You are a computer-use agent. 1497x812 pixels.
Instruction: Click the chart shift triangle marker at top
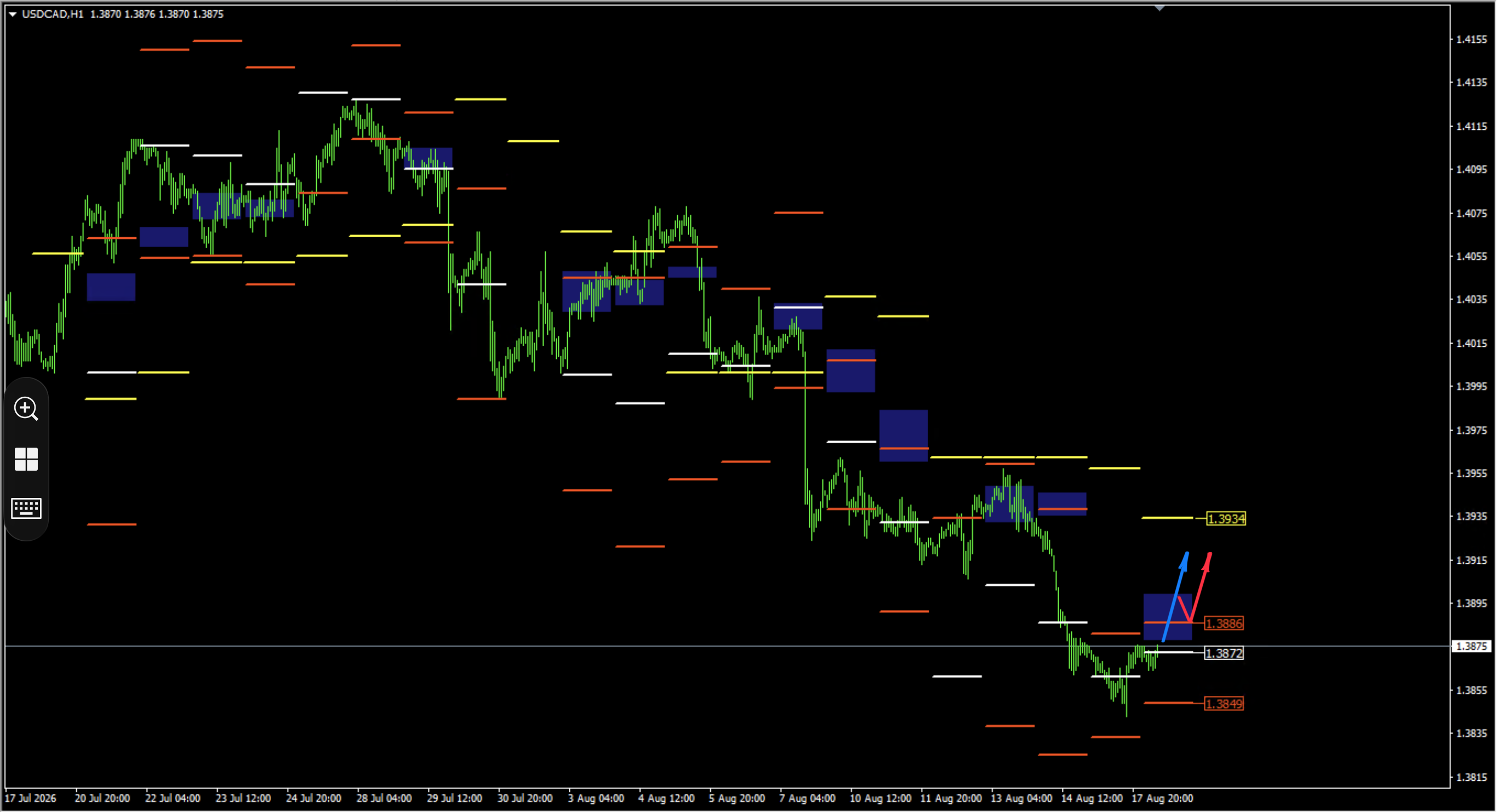pyautogui.click(x=1159, y=8)
